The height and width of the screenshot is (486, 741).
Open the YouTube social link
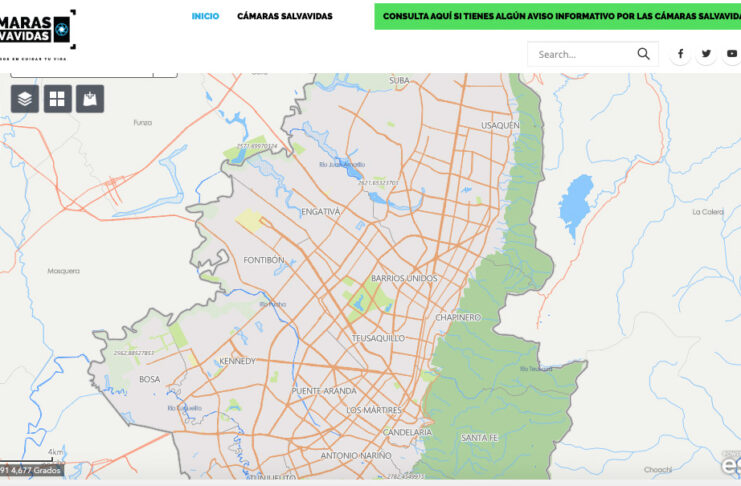(x=732, y=54)
